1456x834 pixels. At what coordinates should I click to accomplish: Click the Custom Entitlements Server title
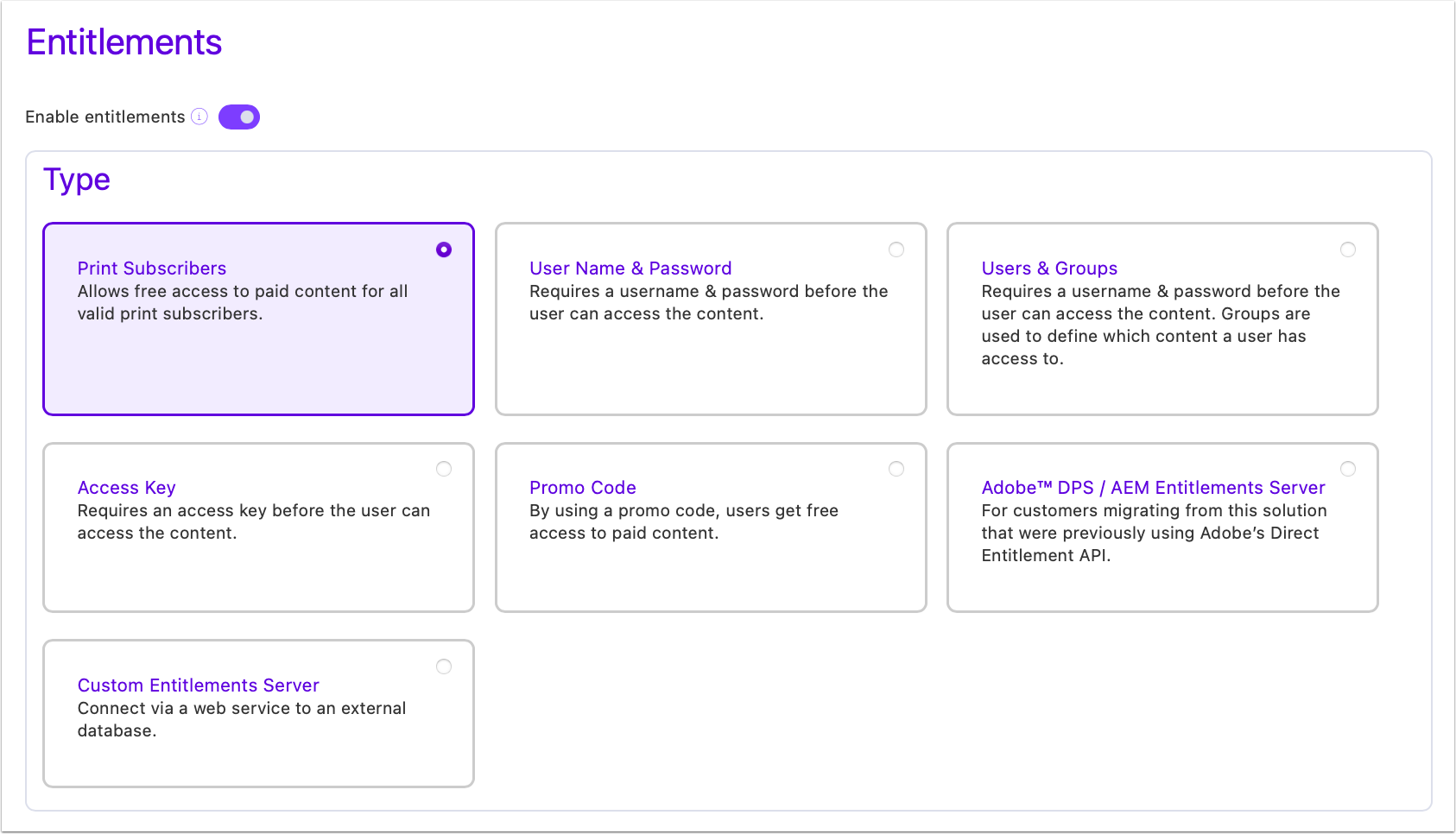click(x=199, y=686)
